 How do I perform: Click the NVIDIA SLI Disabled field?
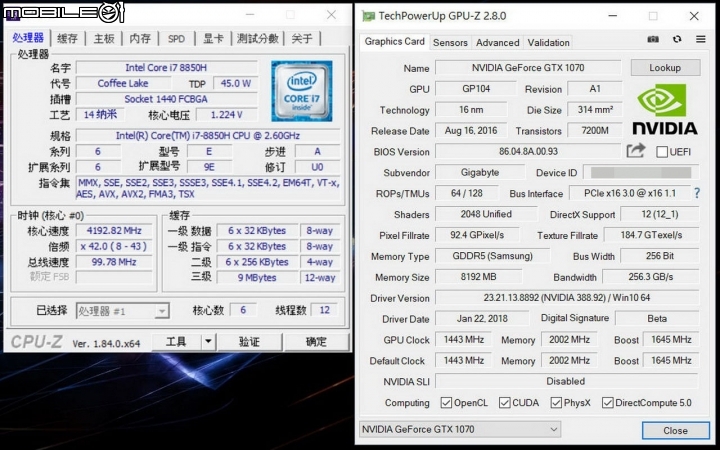click(x=566, y=381)
